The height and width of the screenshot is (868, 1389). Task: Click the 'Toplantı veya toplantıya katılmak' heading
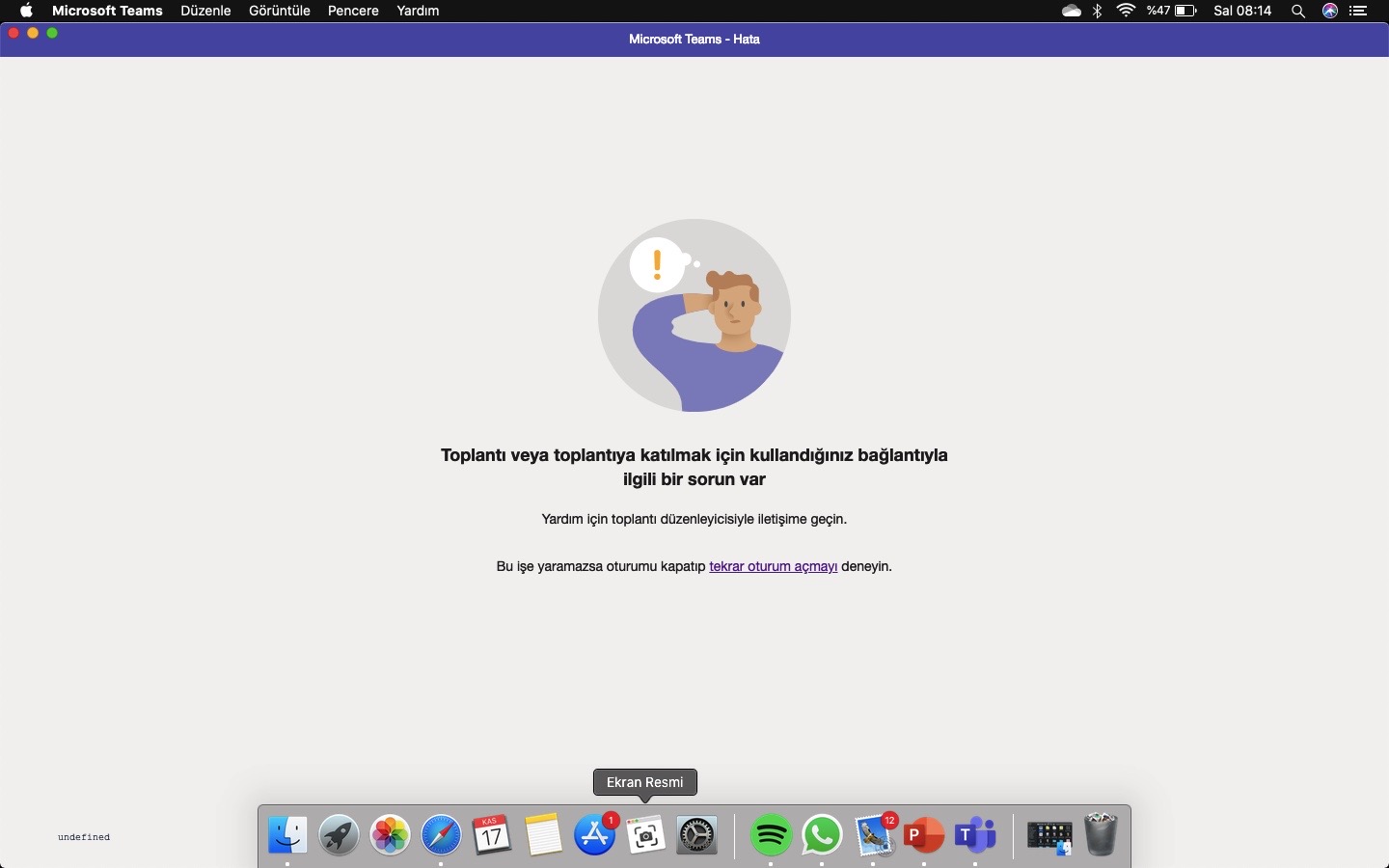click(694, 467)
